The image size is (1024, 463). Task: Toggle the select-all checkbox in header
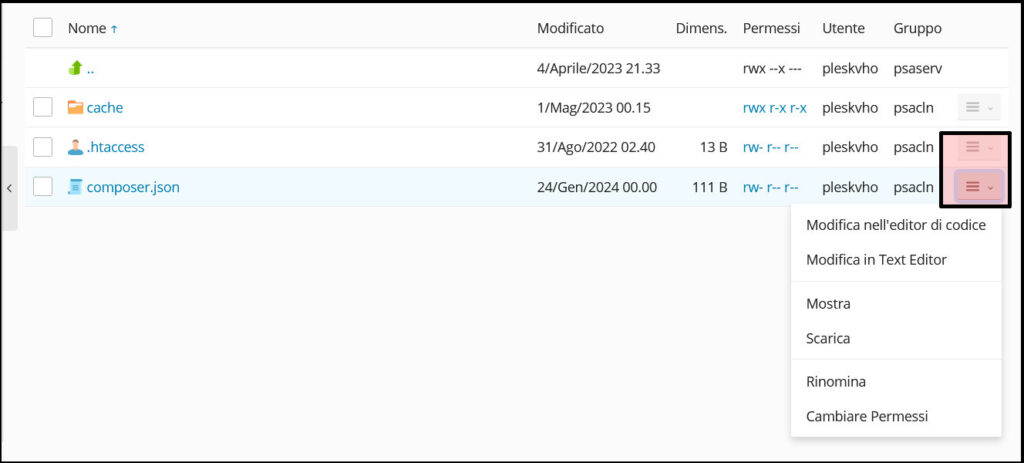(x=42, y=28)
